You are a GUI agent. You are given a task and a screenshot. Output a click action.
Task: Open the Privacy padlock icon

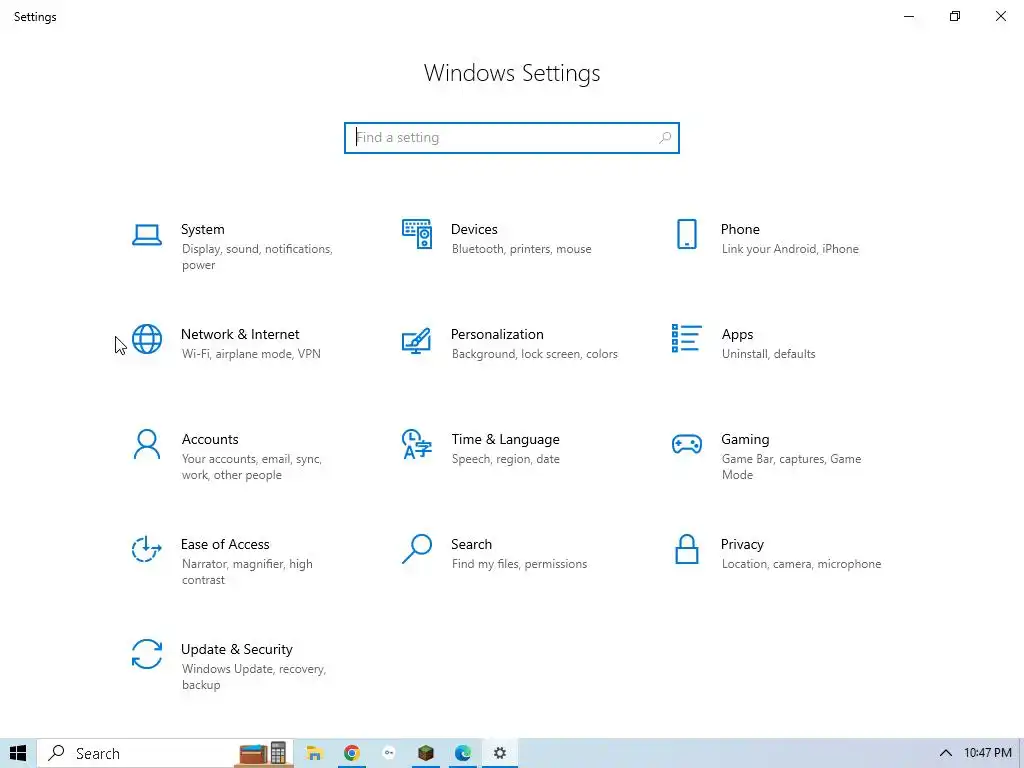(686, 549)
